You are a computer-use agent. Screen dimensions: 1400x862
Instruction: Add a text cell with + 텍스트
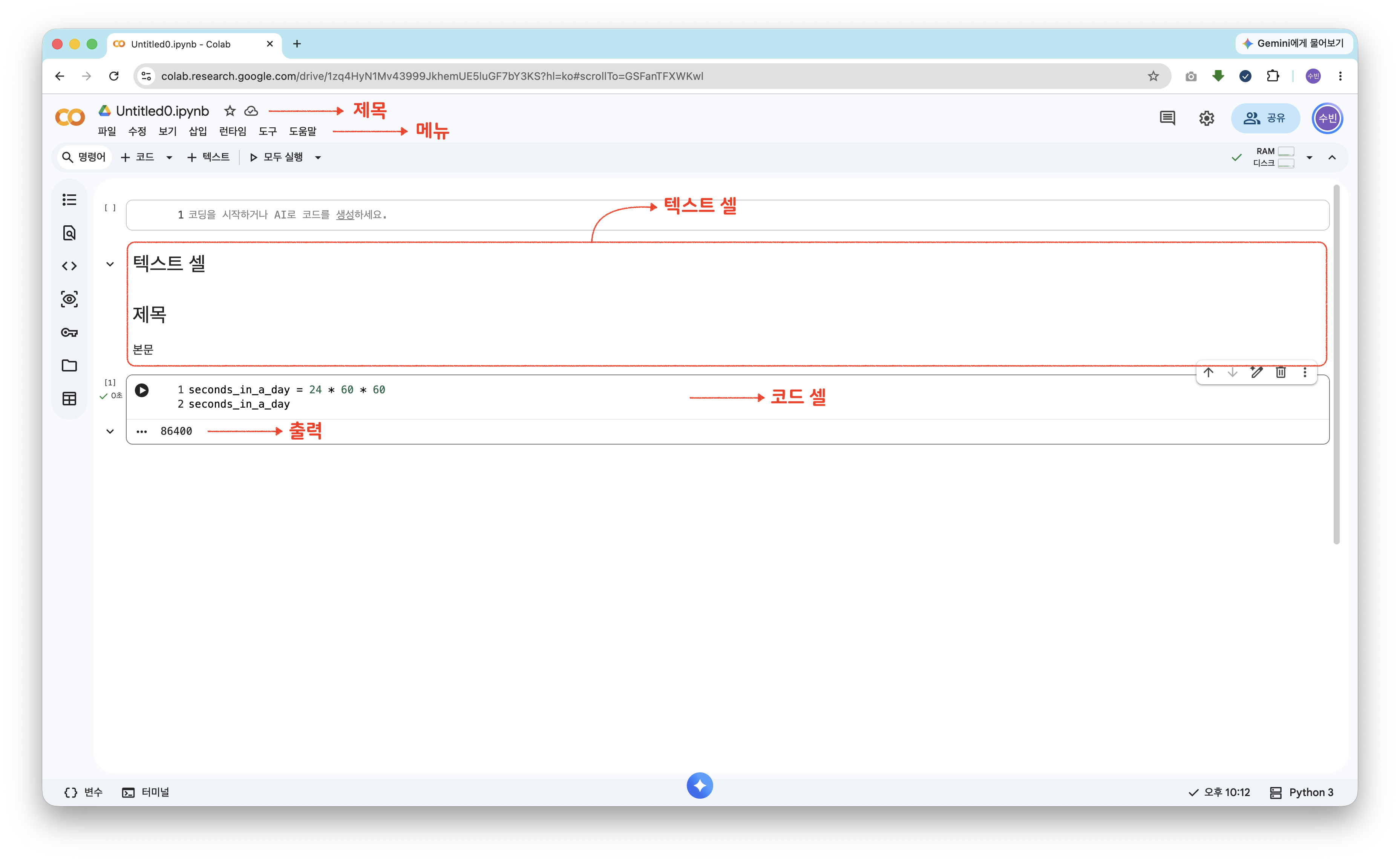click(208, 157)
